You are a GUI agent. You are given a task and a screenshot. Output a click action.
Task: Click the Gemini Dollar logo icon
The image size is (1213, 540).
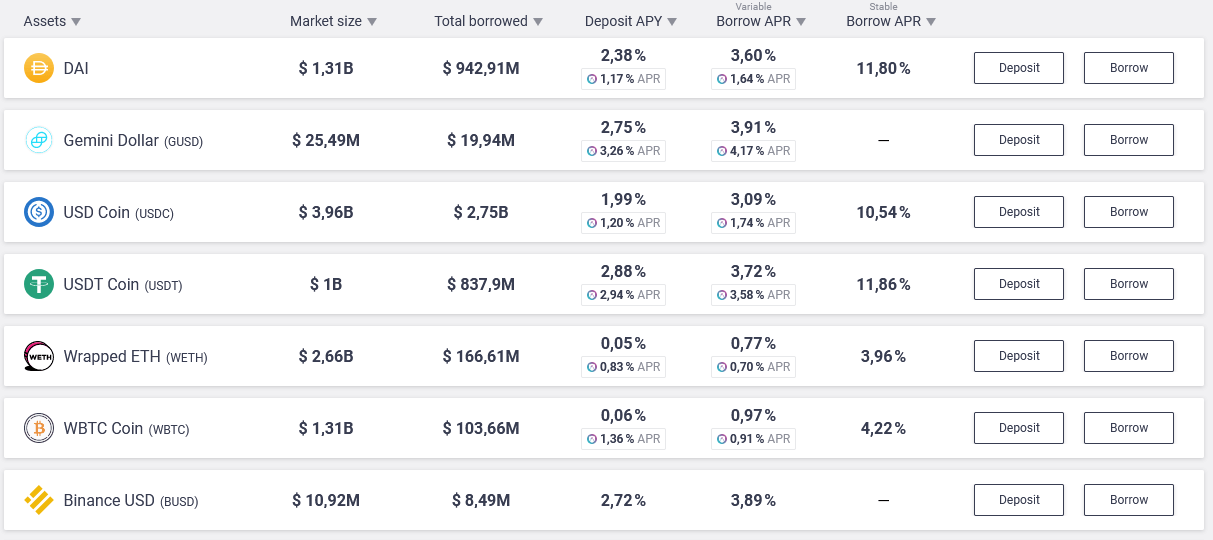tap(39, 140)
